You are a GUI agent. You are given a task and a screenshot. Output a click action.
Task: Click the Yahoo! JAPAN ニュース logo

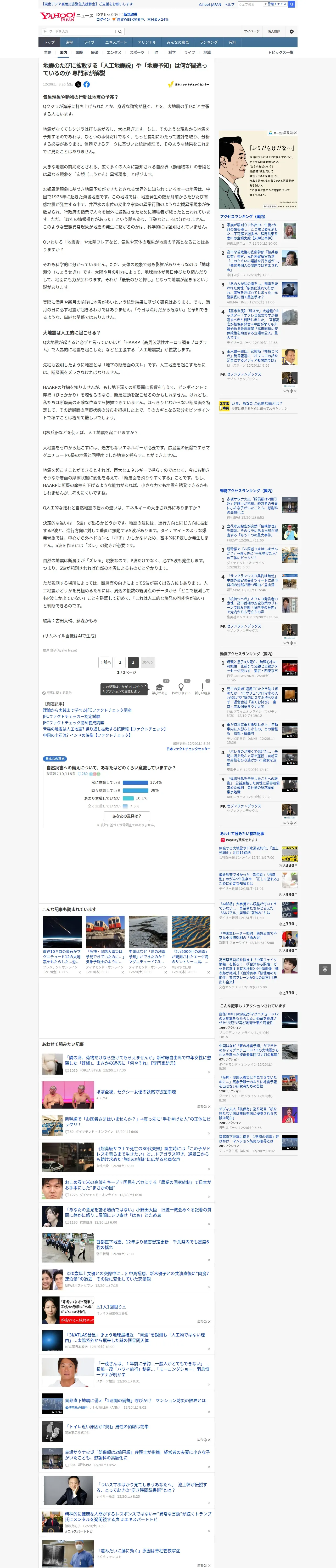[66, 16]
